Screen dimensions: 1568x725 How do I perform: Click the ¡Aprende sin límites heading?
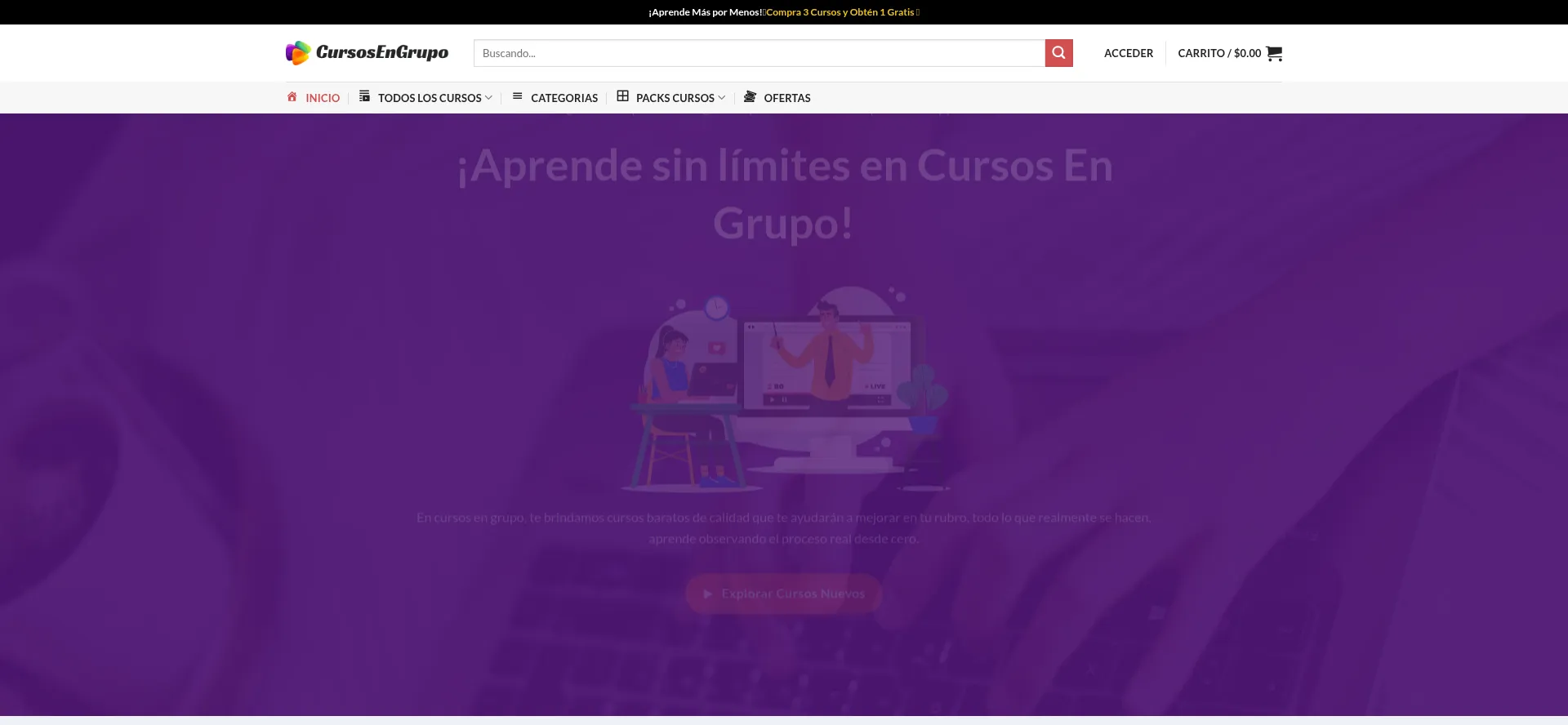point(785,194)
